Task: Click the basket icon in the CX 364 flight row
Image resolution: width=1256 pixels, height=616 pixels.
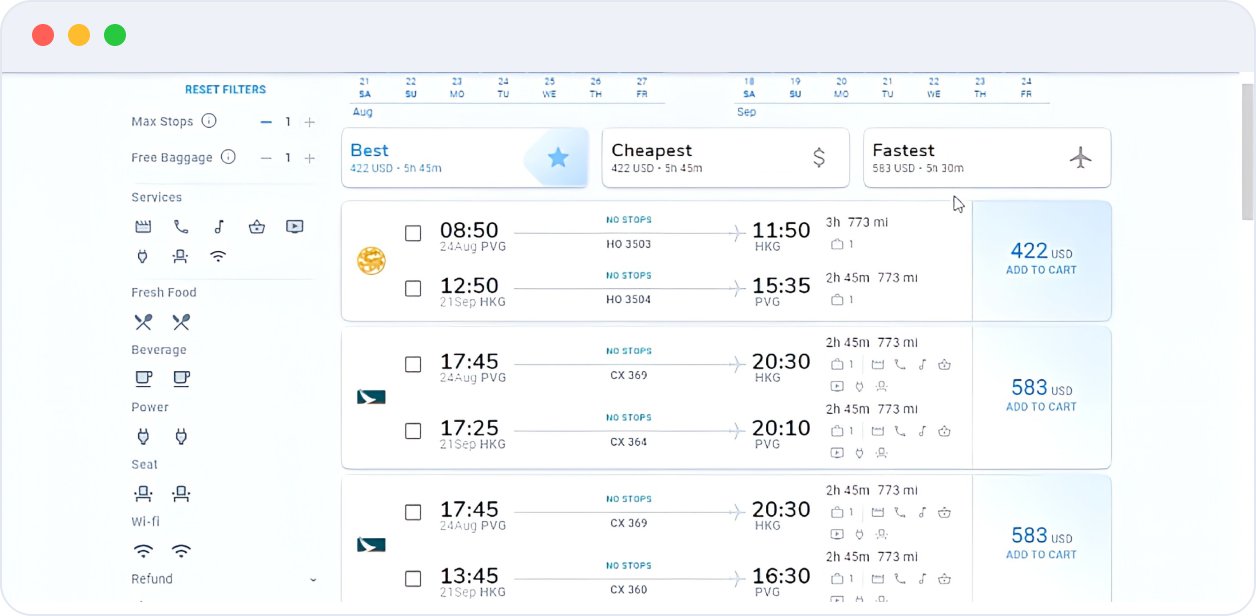Action: coord(944,431)
